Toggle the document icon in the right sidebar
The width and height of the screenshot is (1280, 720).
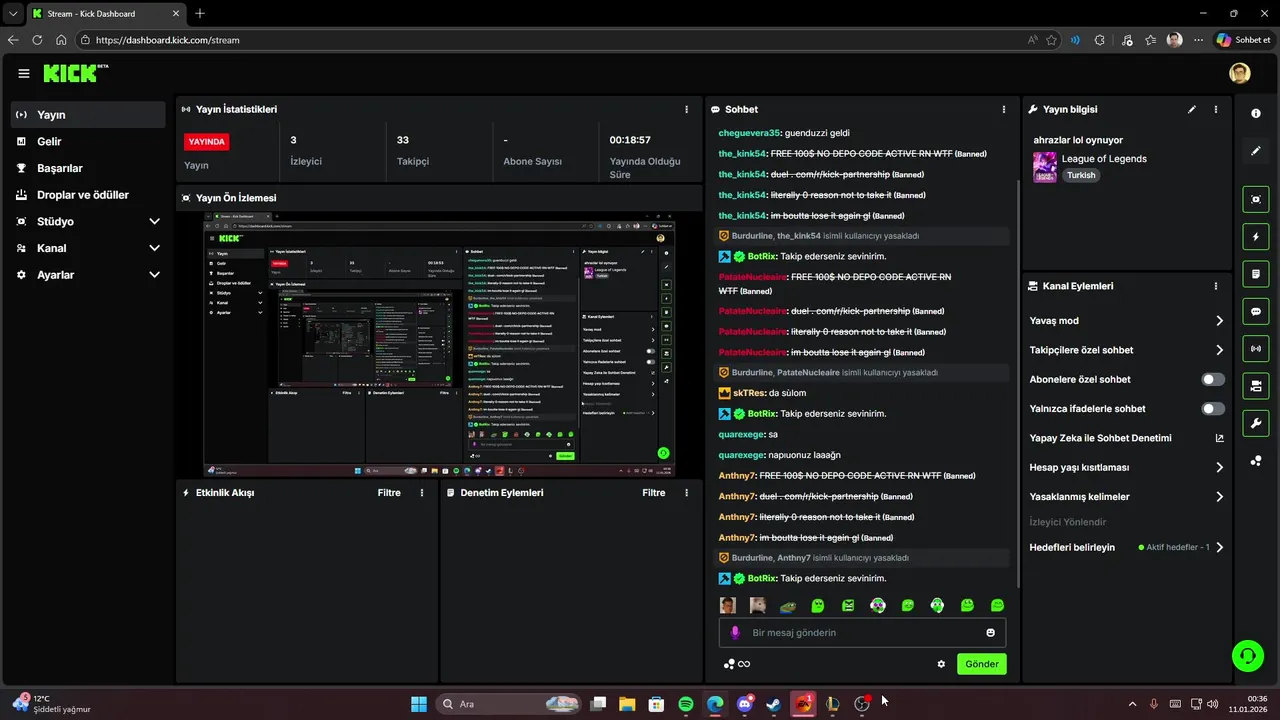pos(1256,274)
